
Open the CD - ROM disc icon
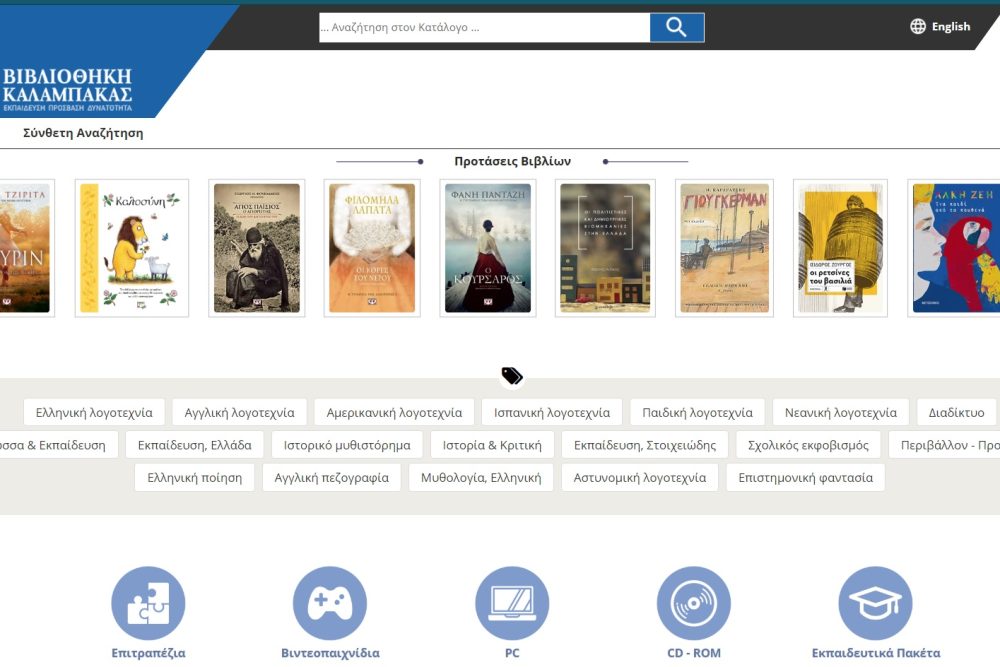694,603
